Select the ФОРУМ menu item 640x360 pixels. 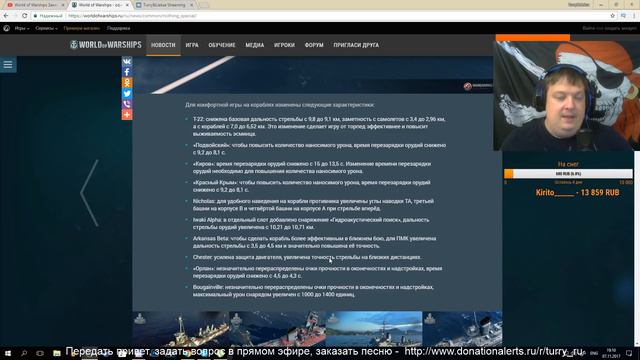[314, 45]
